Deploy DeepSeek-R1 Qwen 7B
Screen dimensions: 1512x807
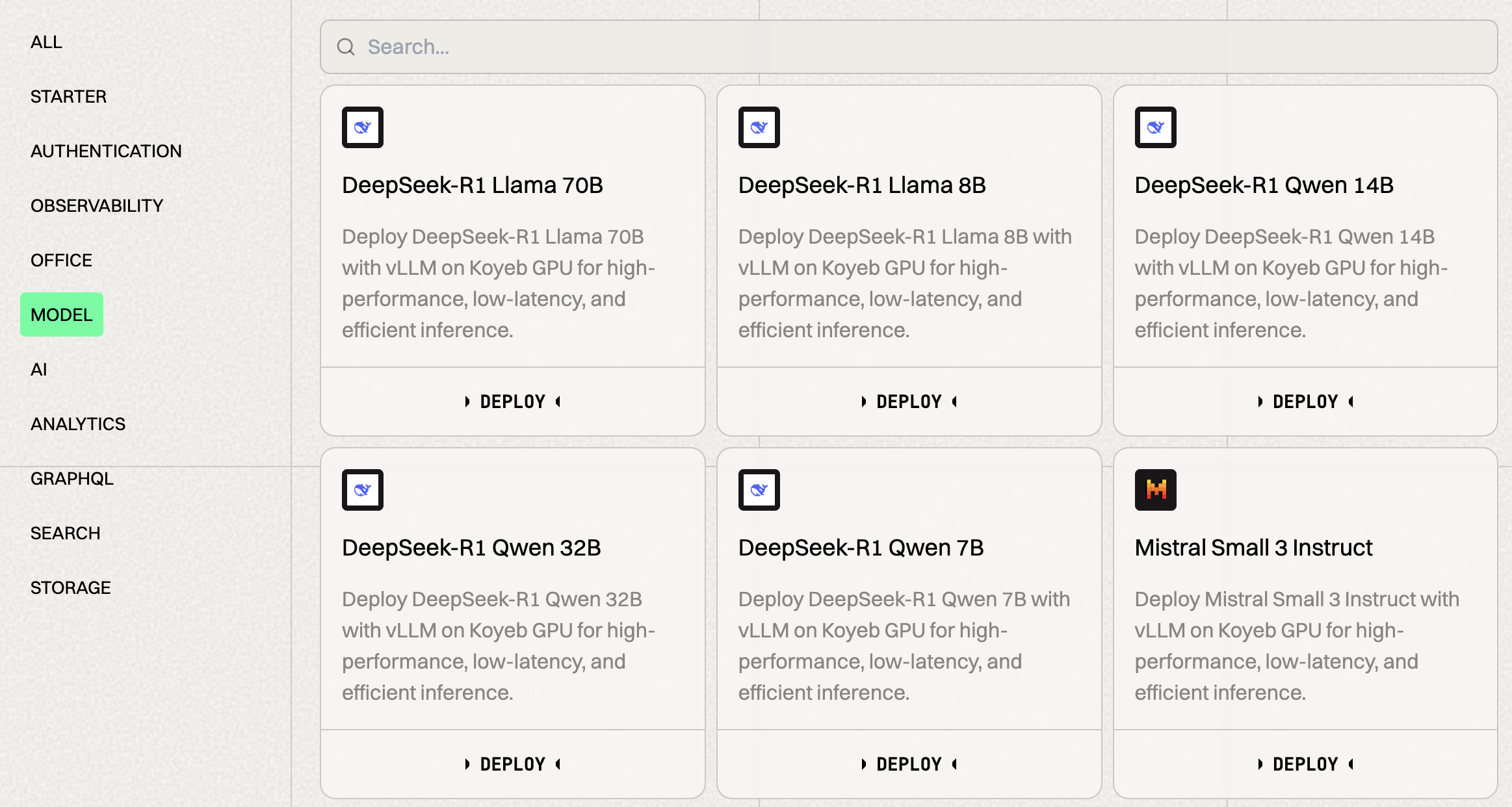[909, 764]
